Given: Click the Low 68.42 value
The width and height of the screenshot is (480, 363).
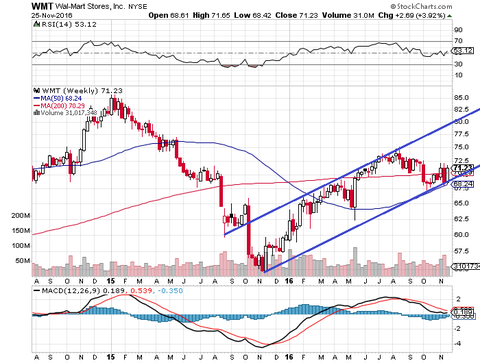Looking at the screenshot, I should pyautogui.click(x=253, y=16).
